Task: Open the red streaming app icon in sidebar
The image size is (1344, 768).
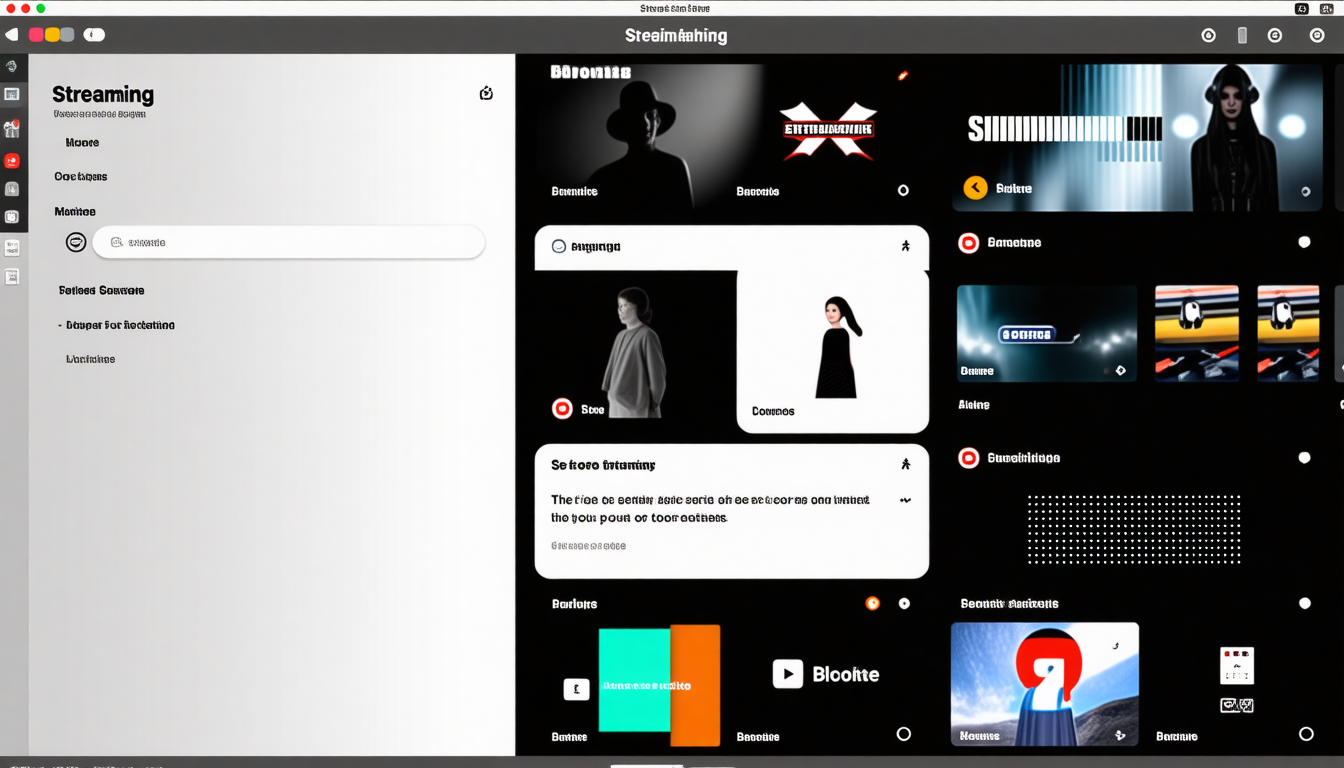Action: (13, 159)
